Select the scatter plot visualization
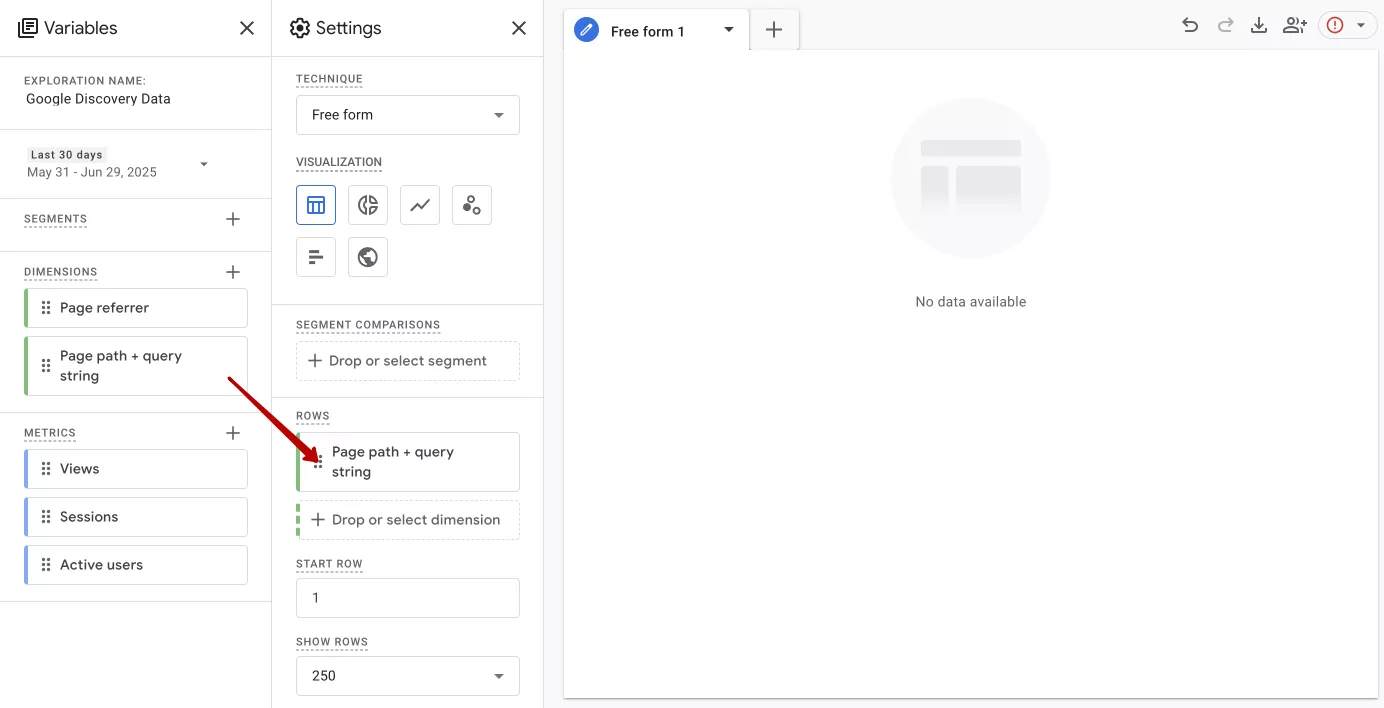The height and width of the screenshot is (708, 1384). [x=472, y=205]
